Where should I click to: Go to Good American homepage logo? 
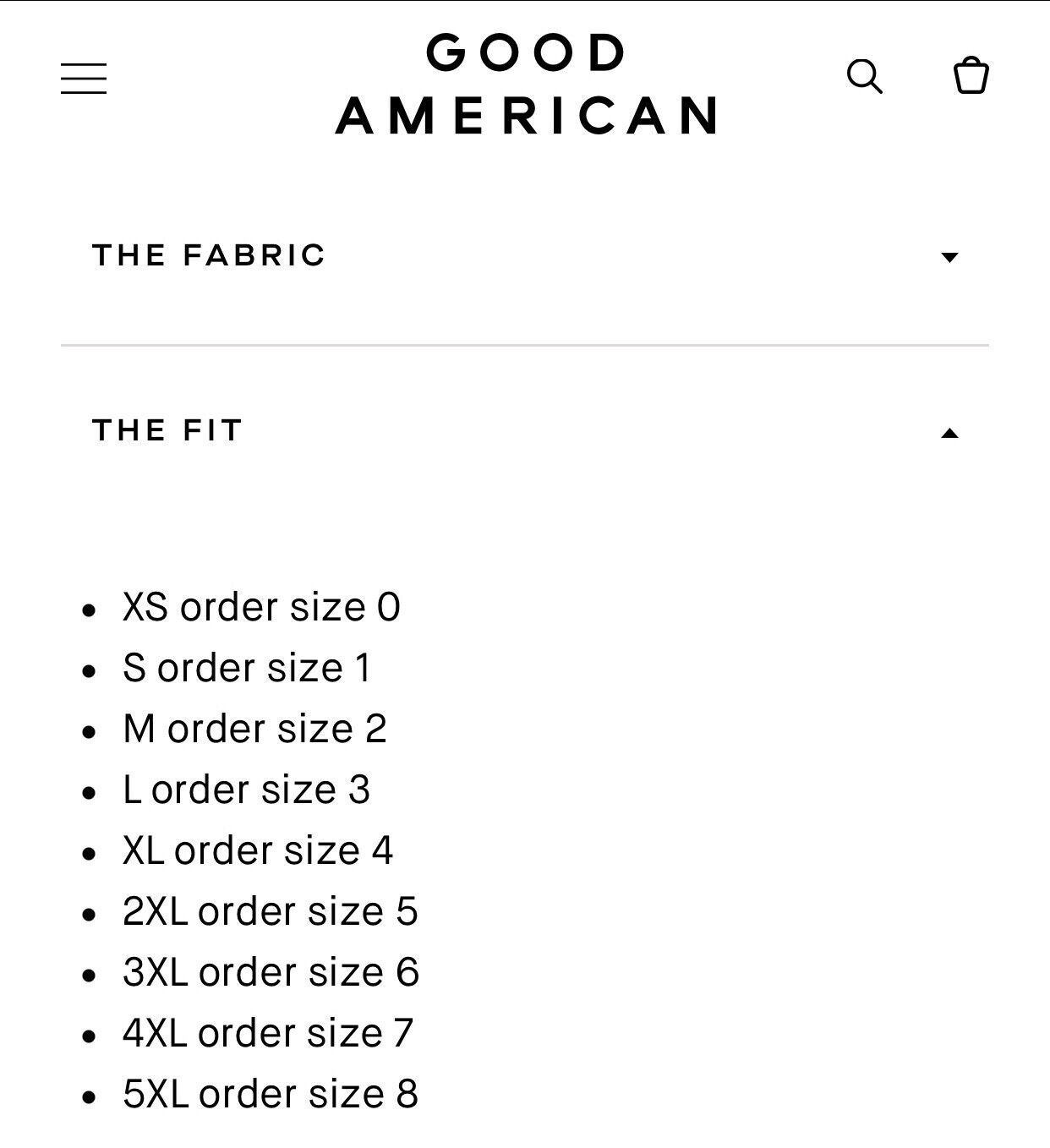pyautogui.click(x=527, y=84)
